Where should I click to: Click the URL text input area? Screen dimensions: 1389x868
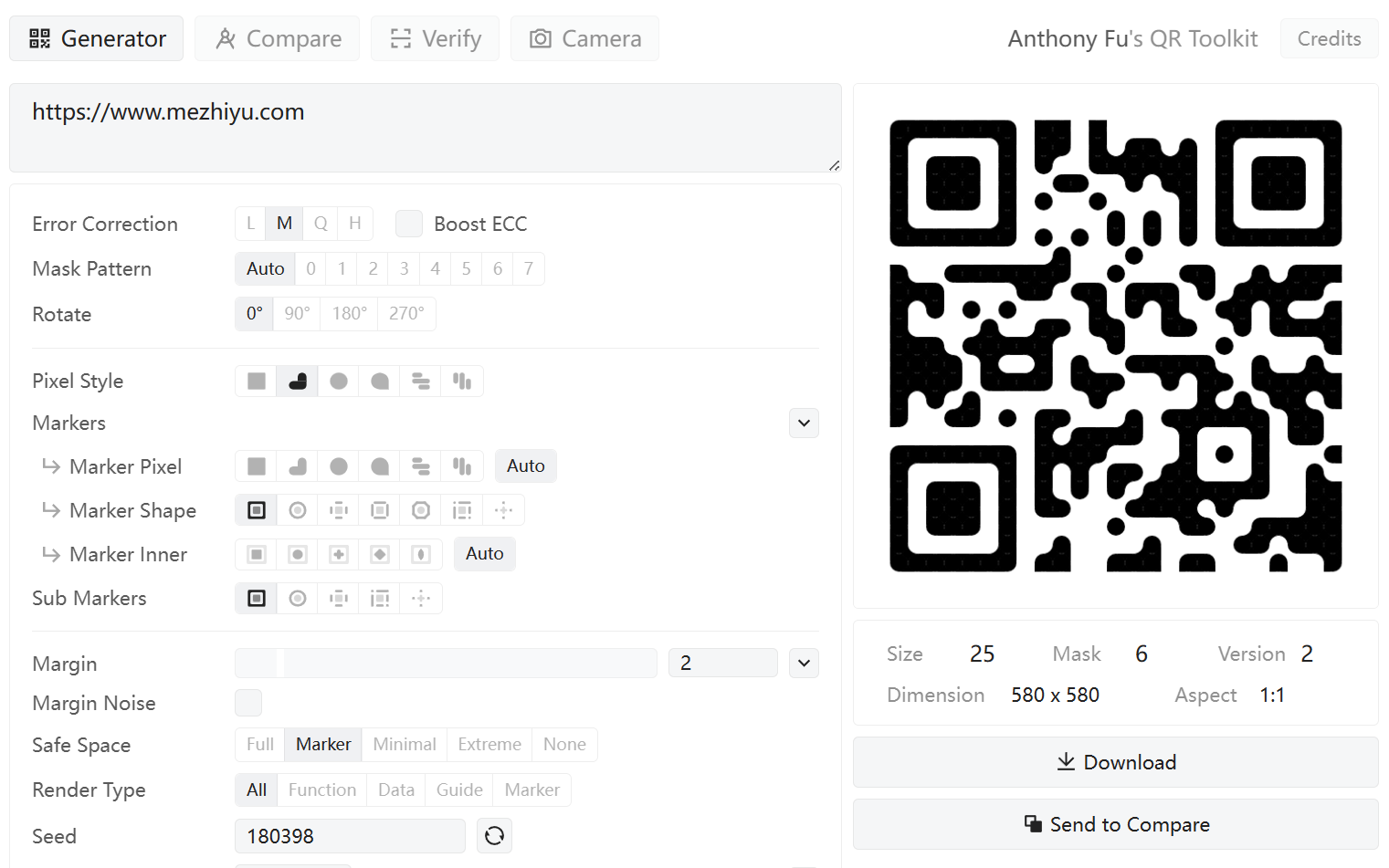click(425, 128)
